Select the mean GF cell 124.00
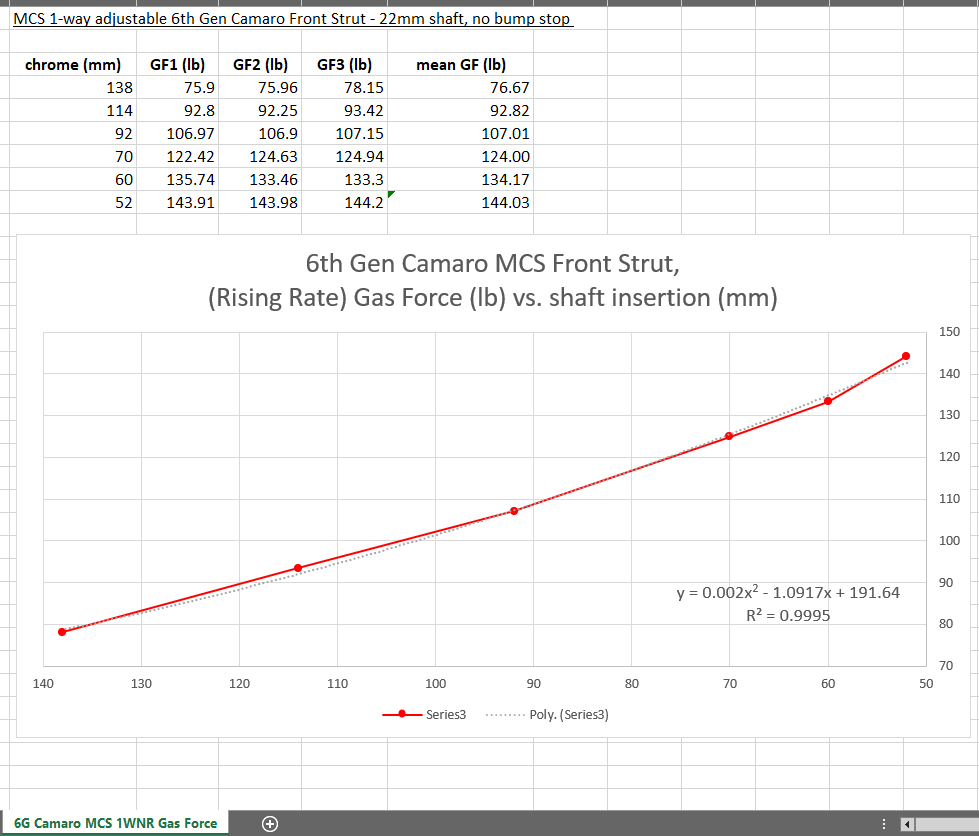The height and width of the screenshot is (836, 979). pos(461,156)
